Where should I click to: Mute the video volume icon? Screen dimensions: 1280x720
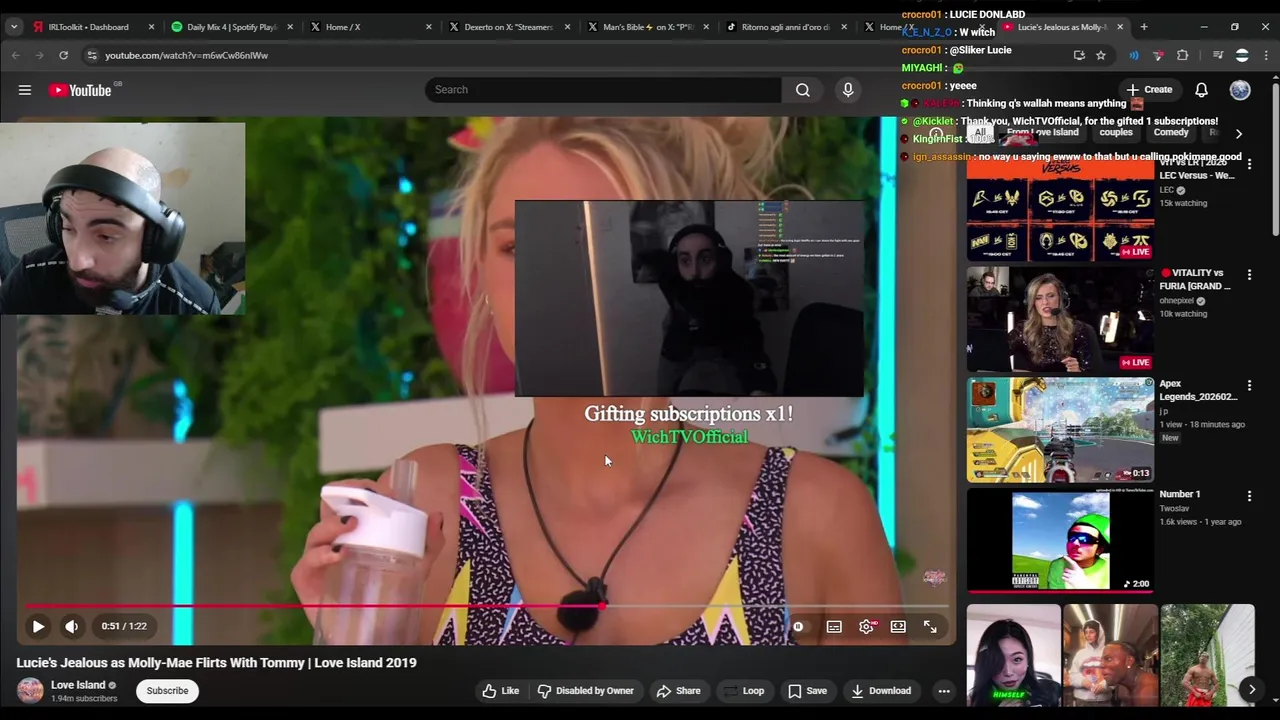pos(72,627)
